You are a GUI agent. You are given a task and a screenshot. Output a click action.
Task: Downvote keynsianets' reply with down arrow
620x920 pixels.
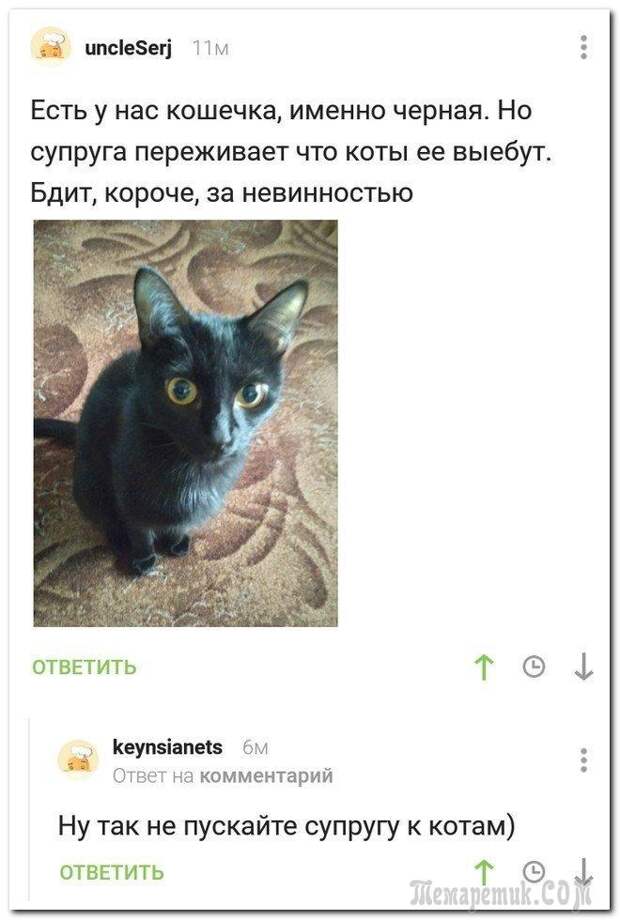(x=584, y=871)
